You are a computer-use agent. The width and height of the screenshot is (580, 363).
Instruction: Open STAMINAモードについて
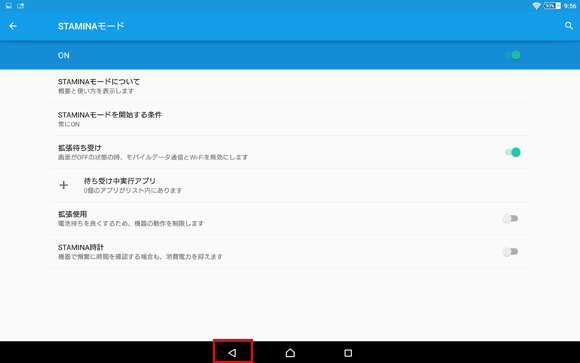(290, 86)
